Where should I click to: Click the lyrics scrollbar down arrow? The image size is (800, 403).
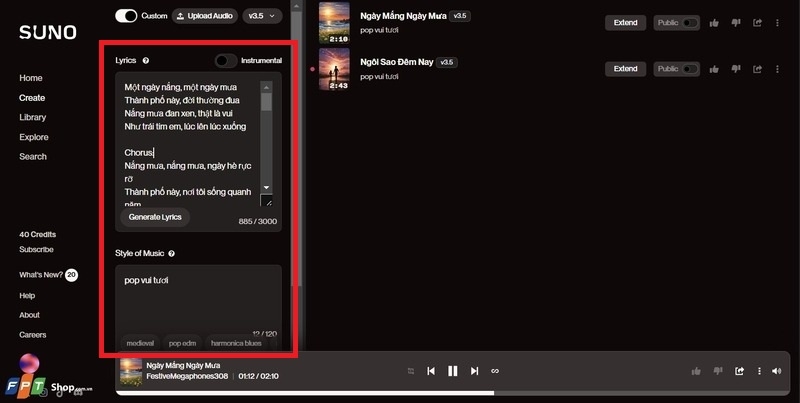click(x=266, y=188)
